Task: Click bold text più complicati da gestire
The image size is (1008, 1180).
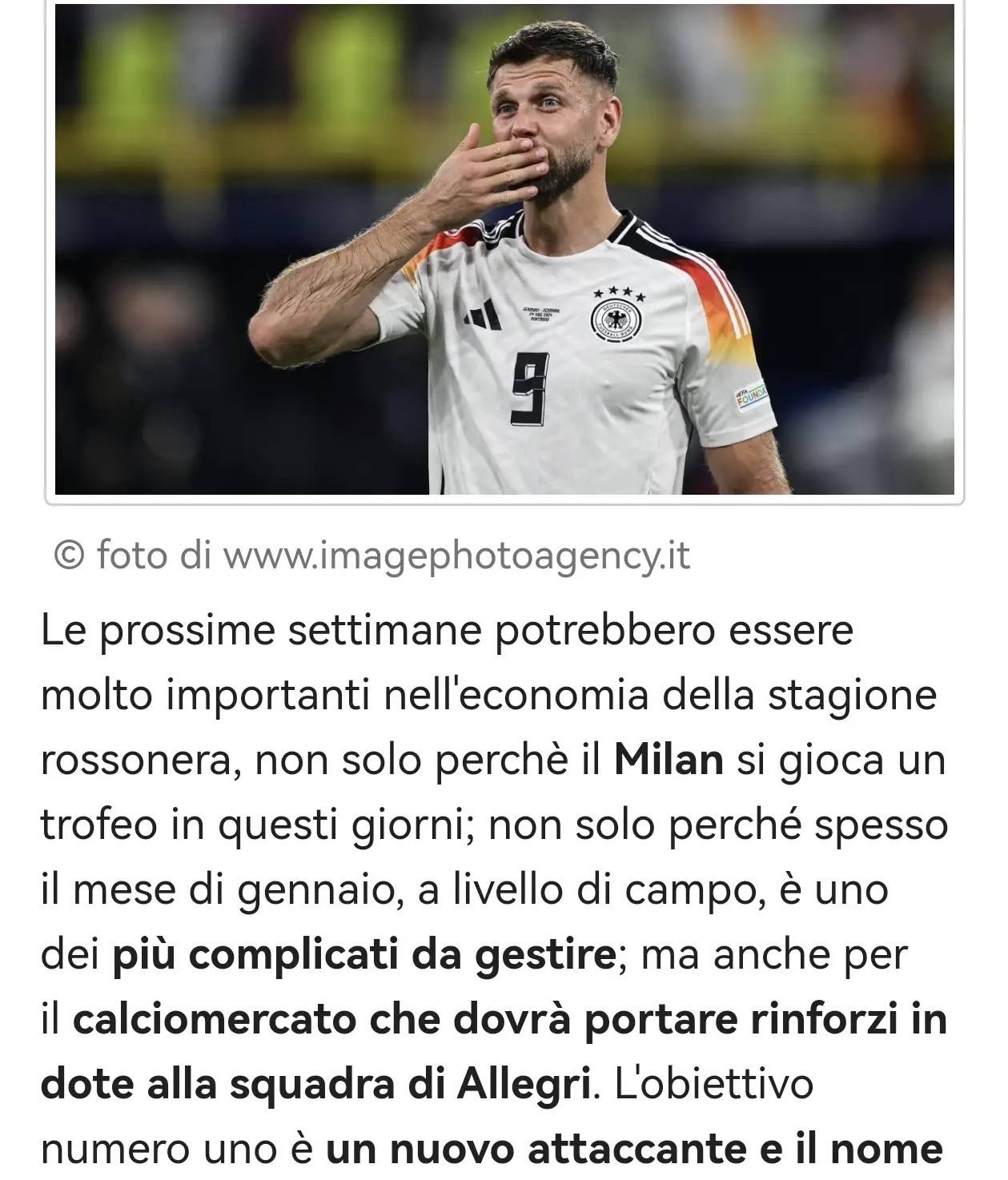Action: (363, 955)
